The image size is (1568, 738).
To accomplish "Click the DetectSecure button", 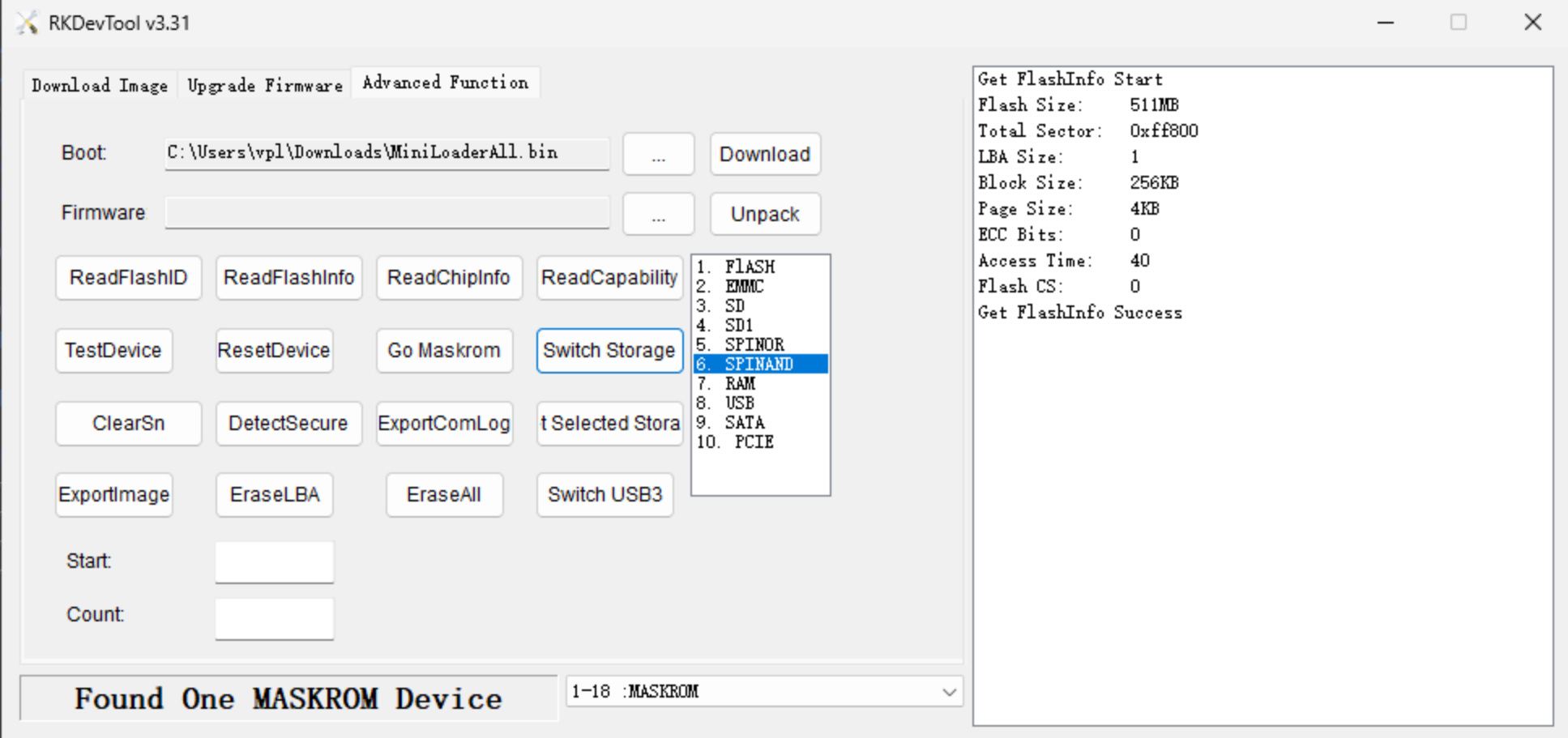I will click(x=288, y=424).
